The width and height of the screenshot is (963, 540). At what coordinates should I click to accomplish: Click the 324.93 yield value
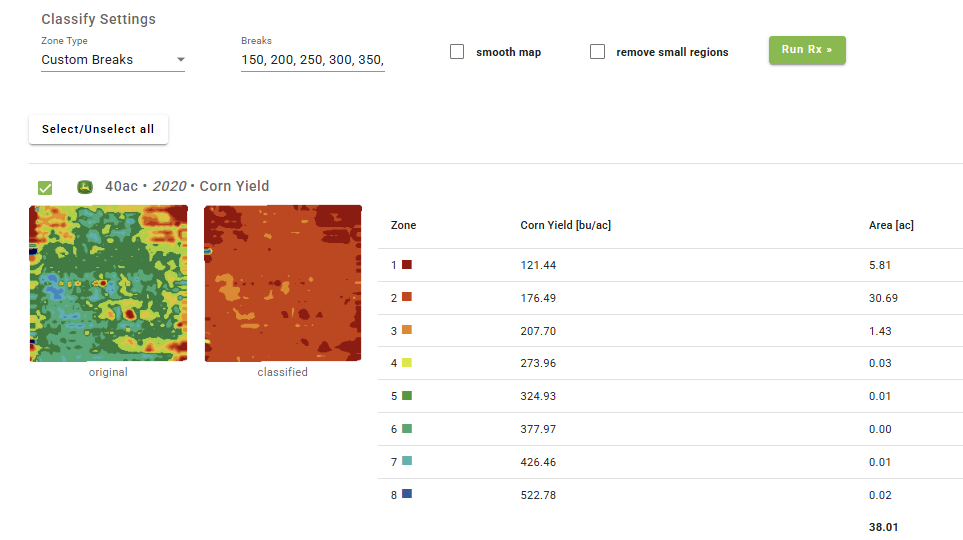(x=538, y=396)
